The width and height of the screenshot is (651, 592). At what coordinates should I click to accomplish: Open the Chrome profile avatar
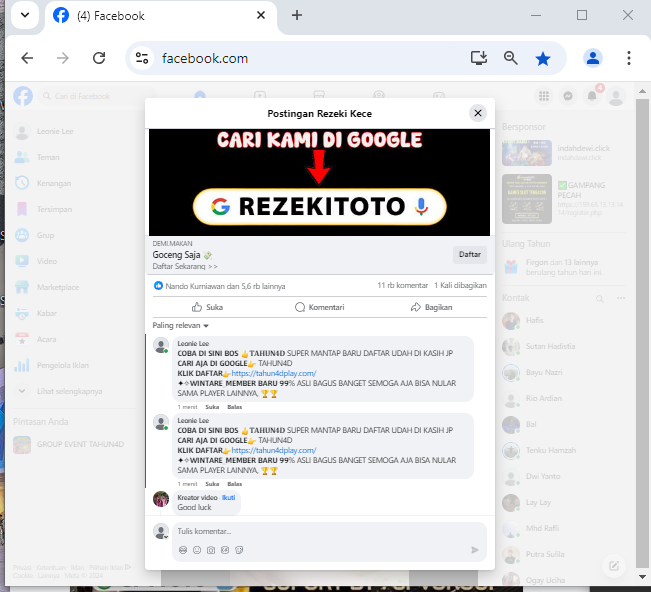pyautogui.click(x=593, y=58)
